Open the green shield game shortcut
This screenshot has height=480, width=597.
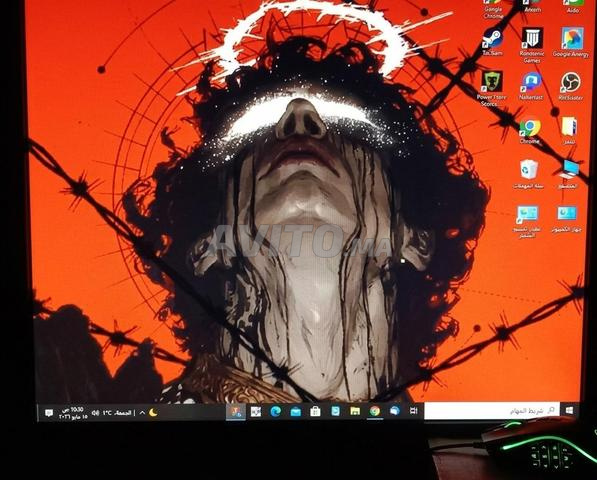coord(492,82)
